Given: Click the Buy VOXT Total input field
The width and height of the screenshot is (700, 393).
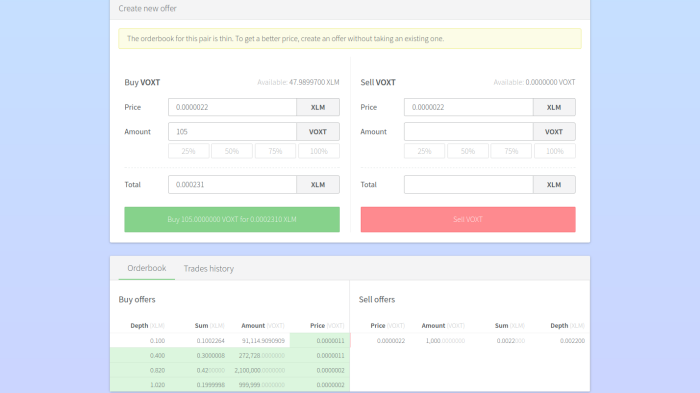Looking at the screenshot, I should click(x=232, y=184).
